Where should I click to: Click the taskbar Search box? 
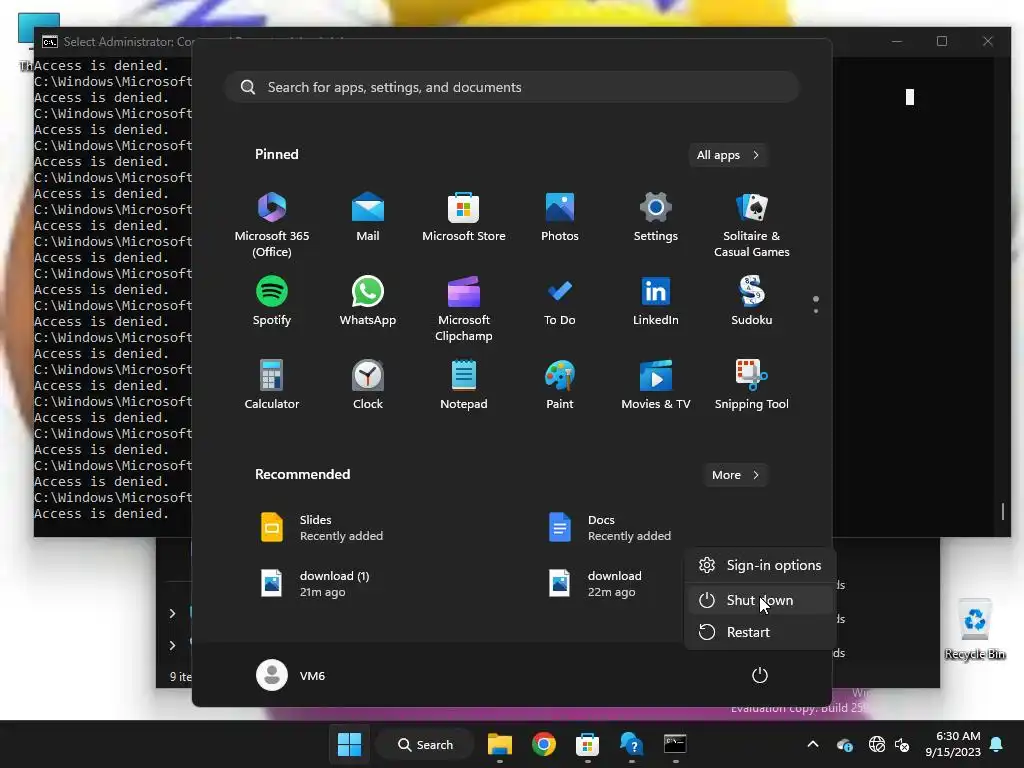pyautogui.click(x=425, y=744)
